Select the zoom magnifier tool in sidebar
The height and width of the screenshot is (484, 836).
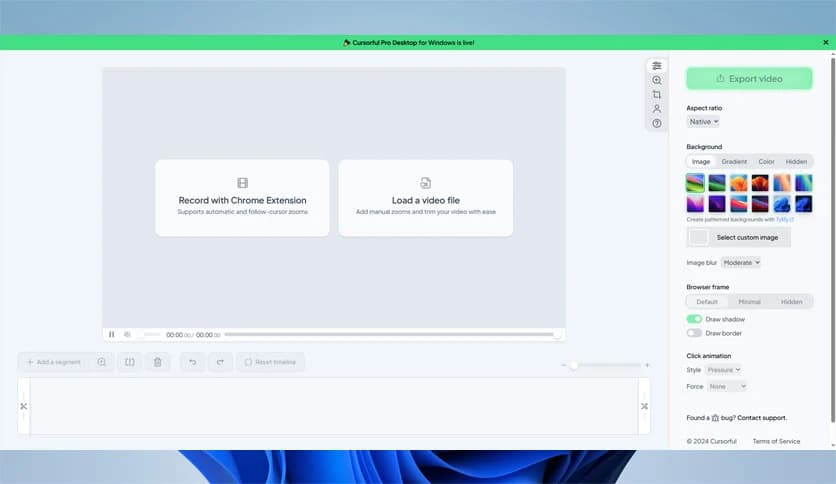[x=657, y=80]
